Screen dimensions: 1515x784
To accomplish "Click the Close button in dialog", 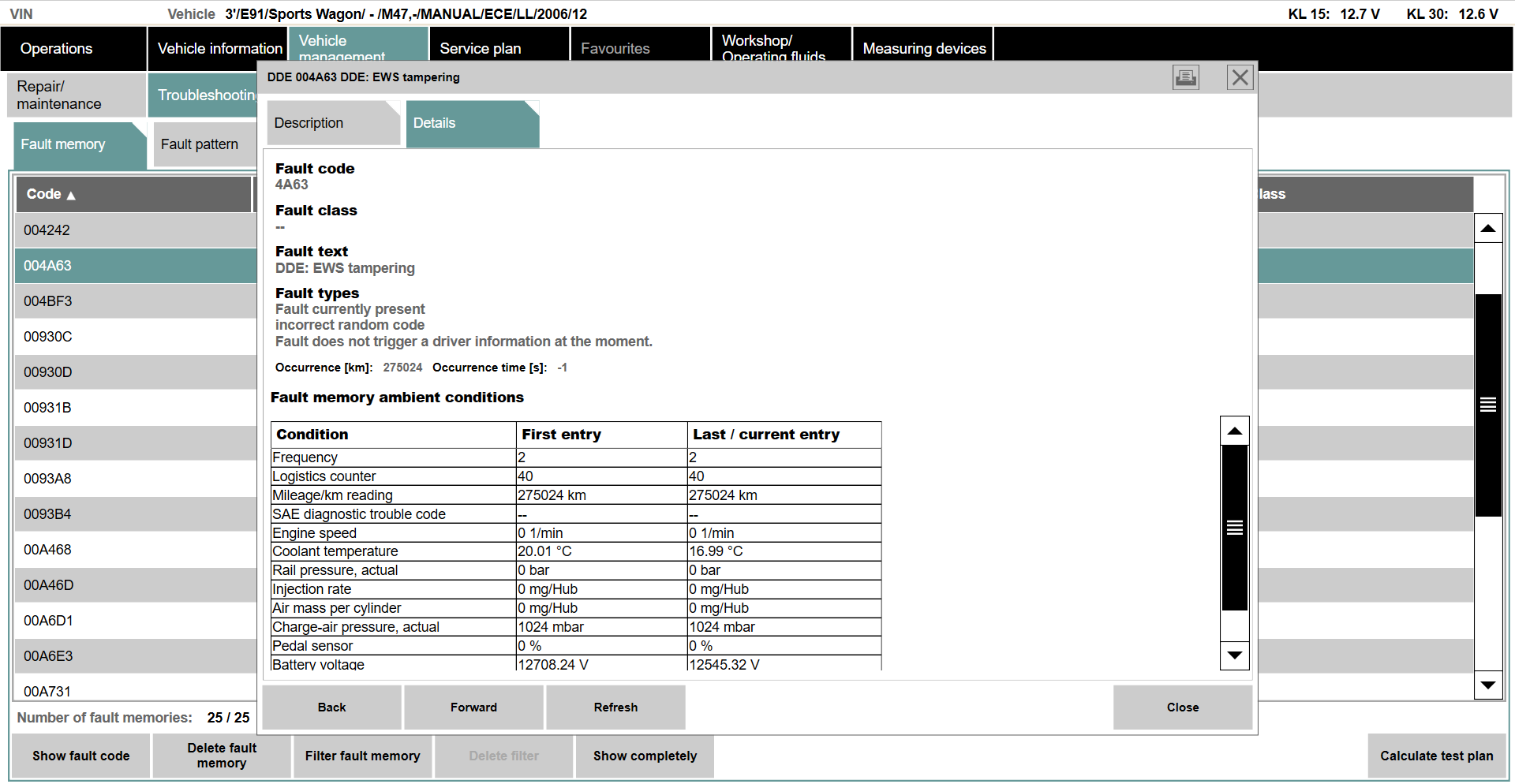I will (1183, 707).
